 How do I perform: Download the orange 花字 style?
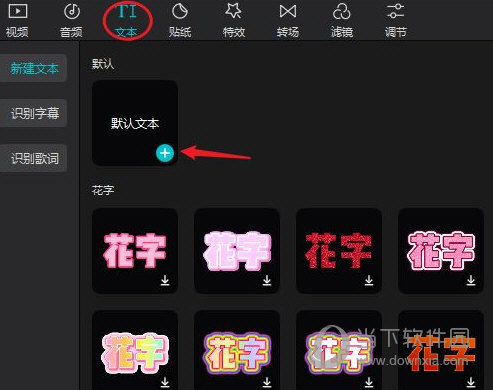tap(471, 382)
